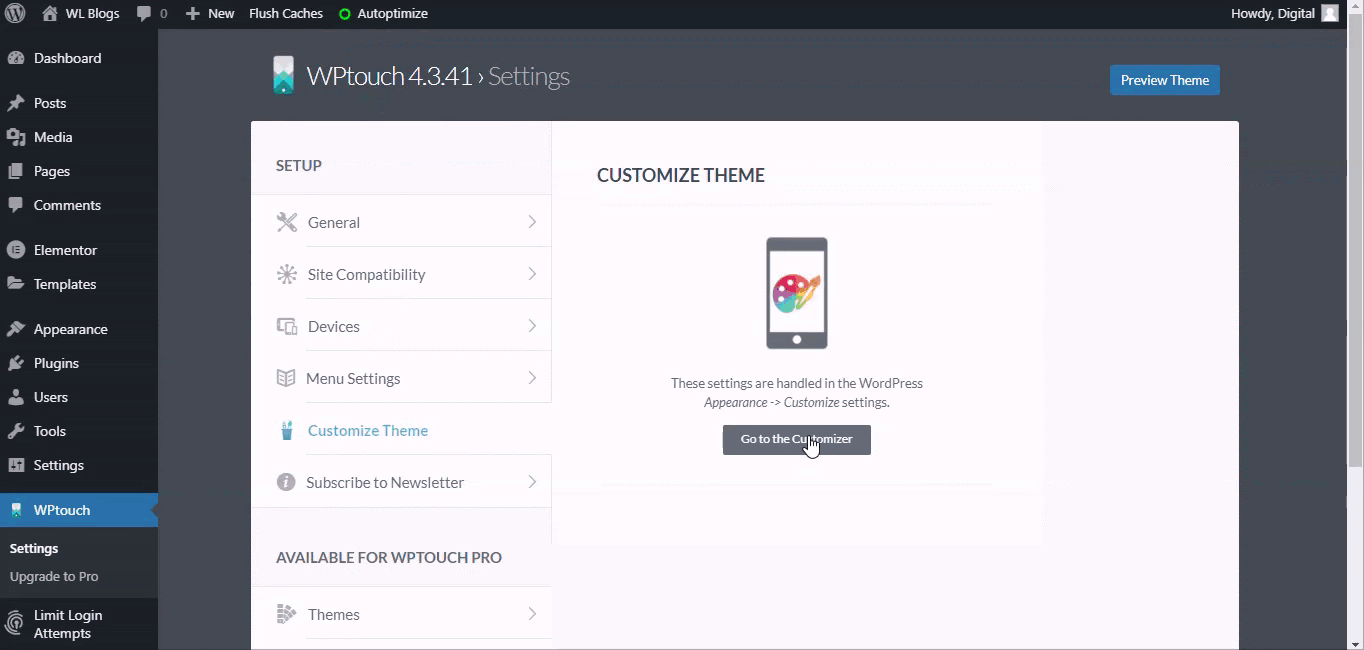Screen dimensions: 1364x650
Task: Click the General wrench-screwdriver icon
Action: 287,222
